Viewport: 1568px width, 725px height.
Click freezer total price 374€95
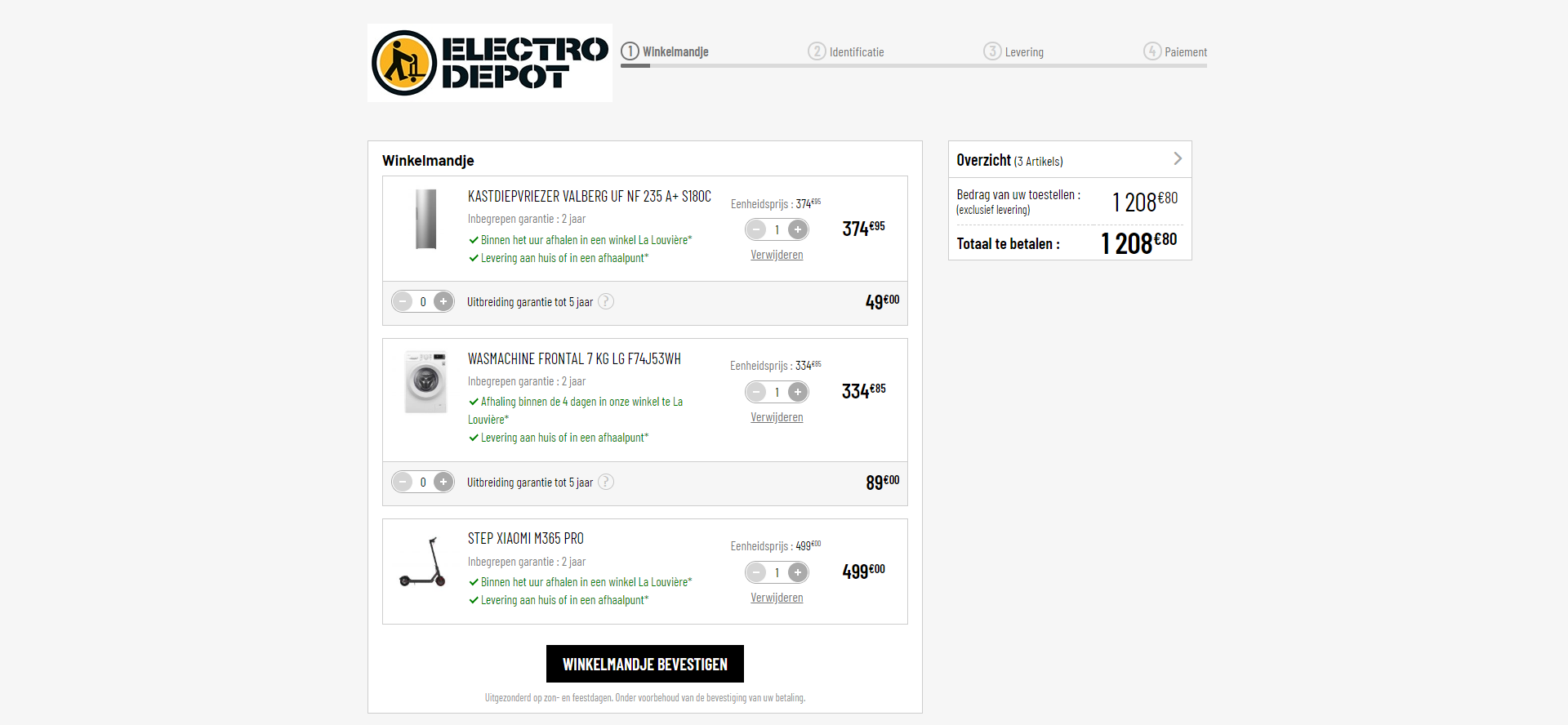(x=864, y=228)
